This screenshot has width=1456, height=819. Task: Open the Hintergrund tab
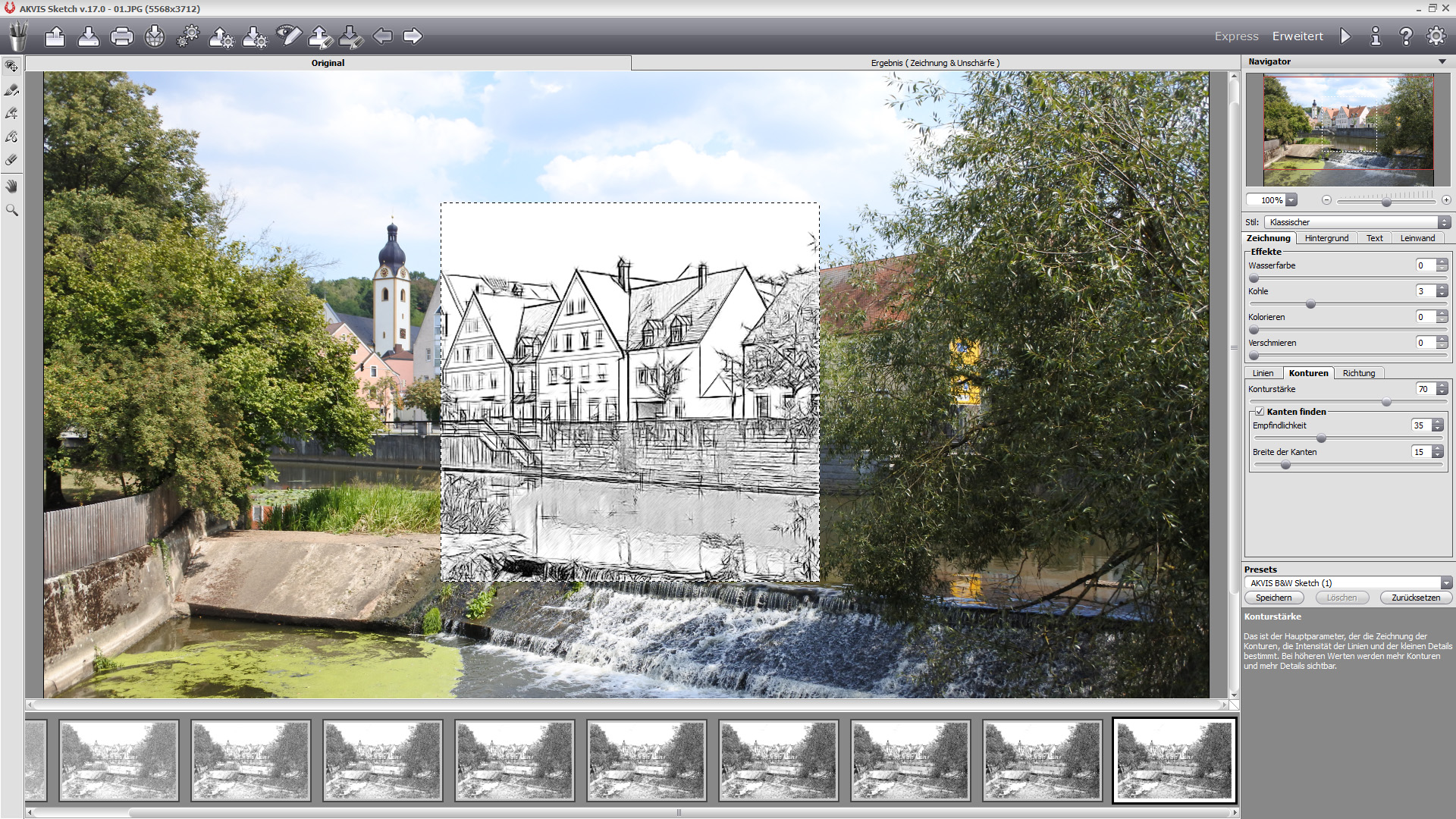[1326, 238]
